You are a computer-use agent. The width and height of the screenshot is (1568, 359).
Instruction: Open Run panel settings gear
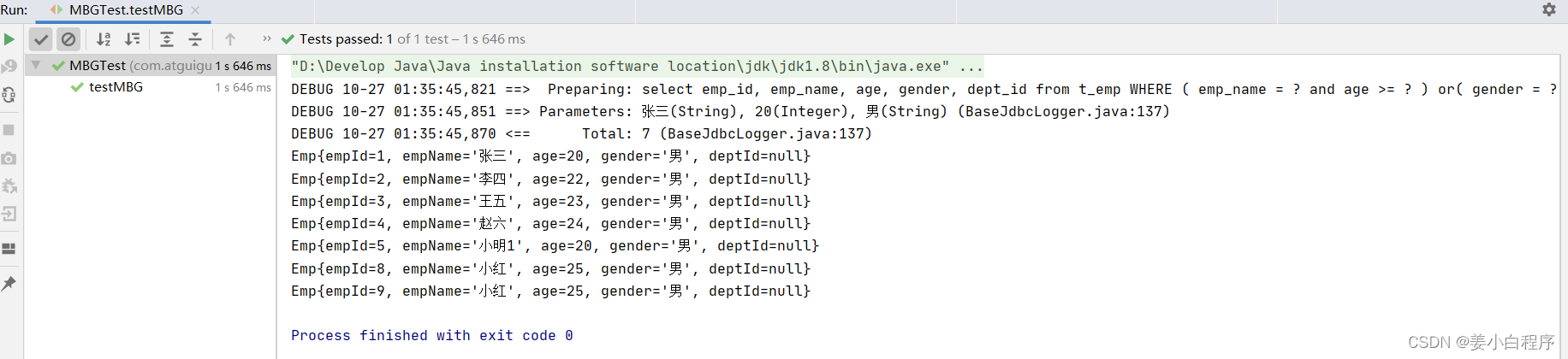click(1549, 9)
